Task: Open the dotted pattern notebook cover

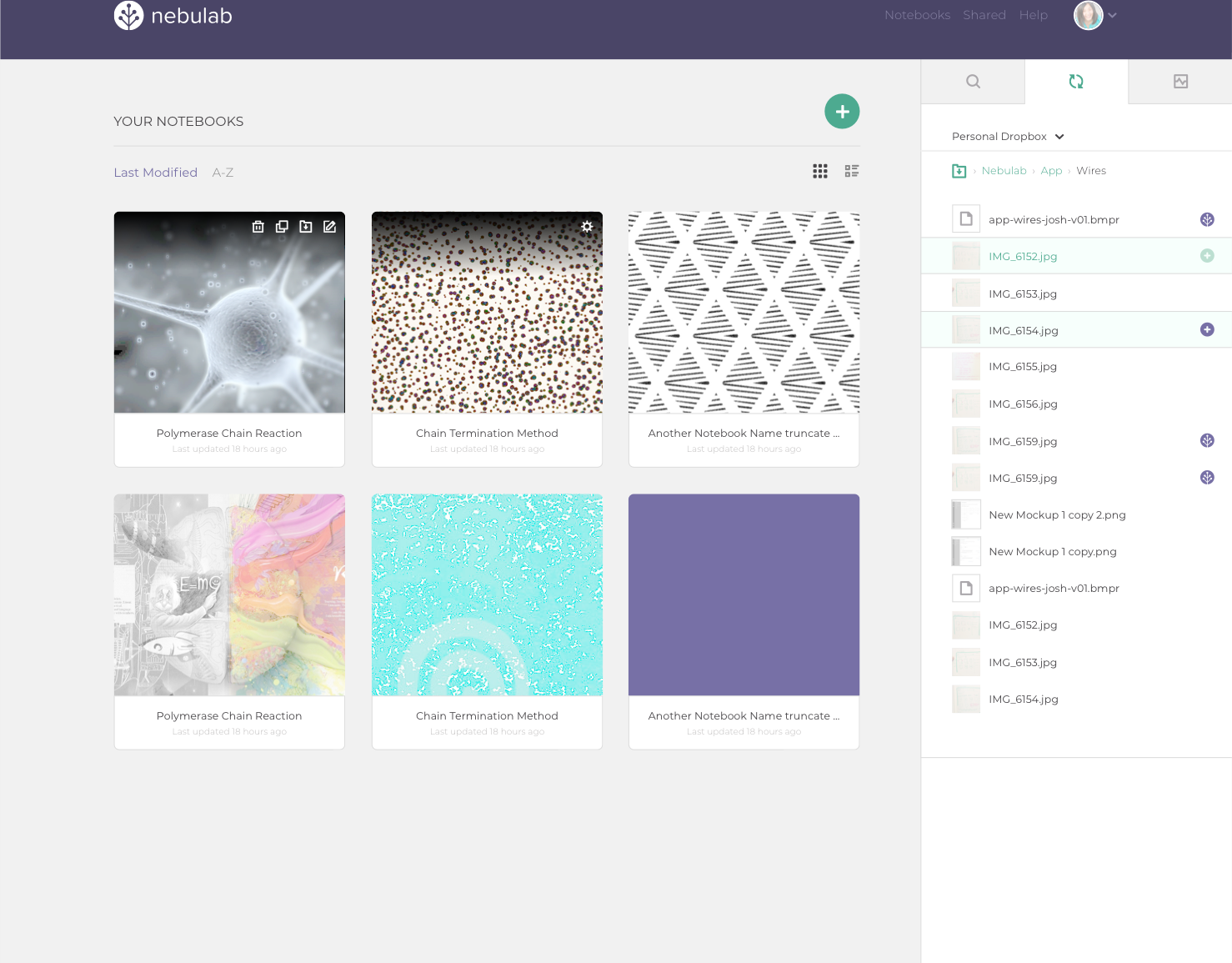Action: (x=487, y=313)
